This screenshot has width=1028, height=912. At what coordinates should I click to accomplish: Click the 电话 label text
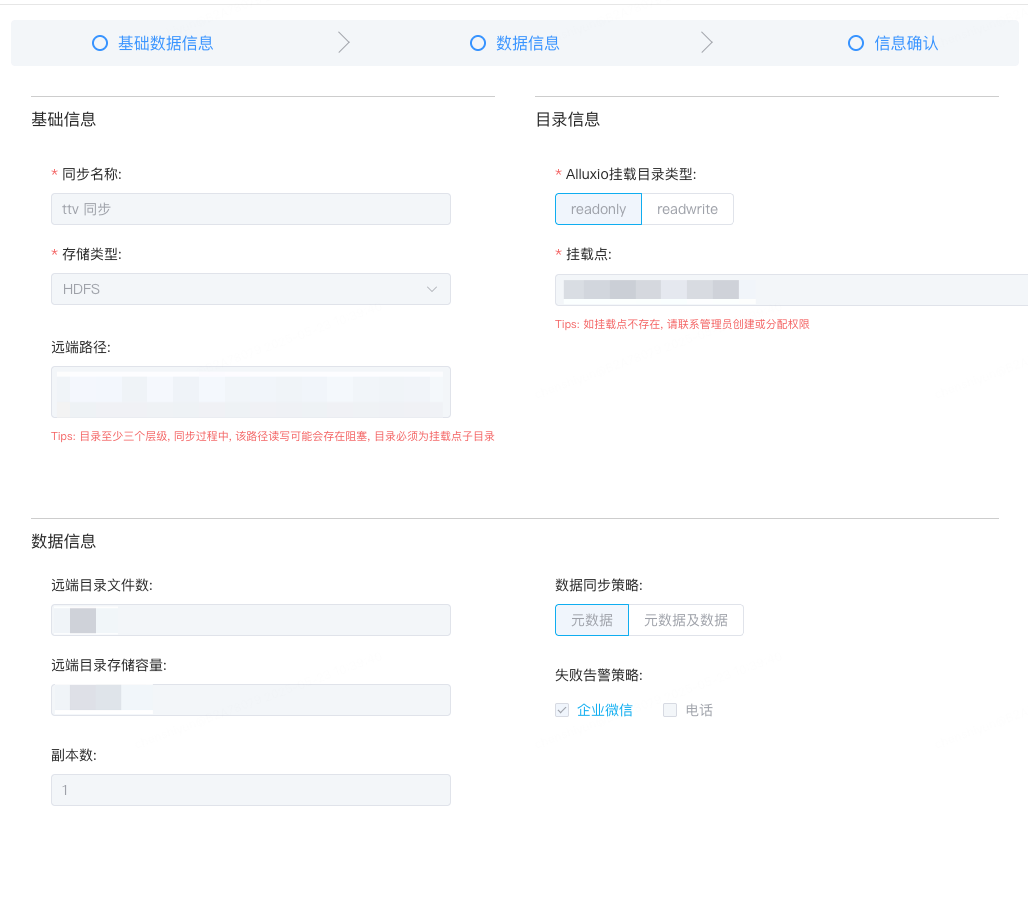pyautogui.click(x=699, y=710)
